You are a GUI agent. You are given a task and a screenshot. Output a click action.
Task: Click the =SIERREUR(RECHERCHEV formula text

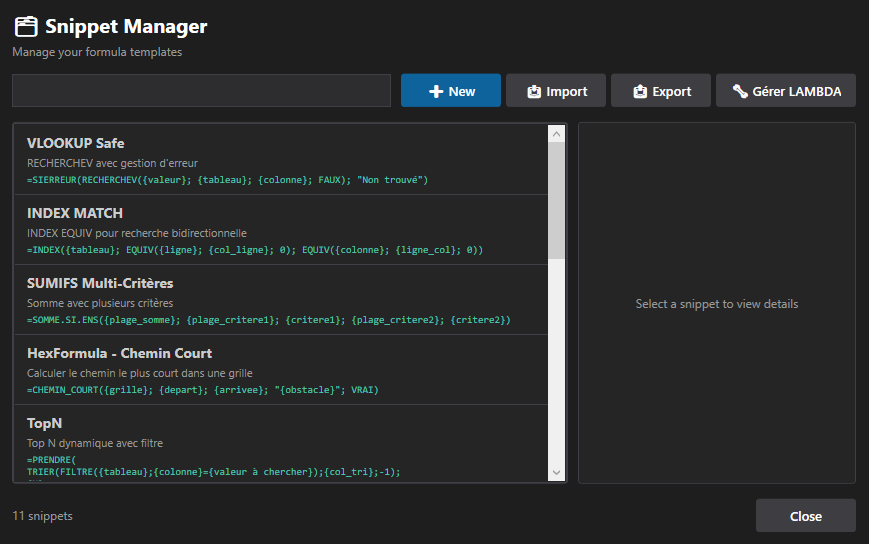pyautogui.click(x=227, y=180)
